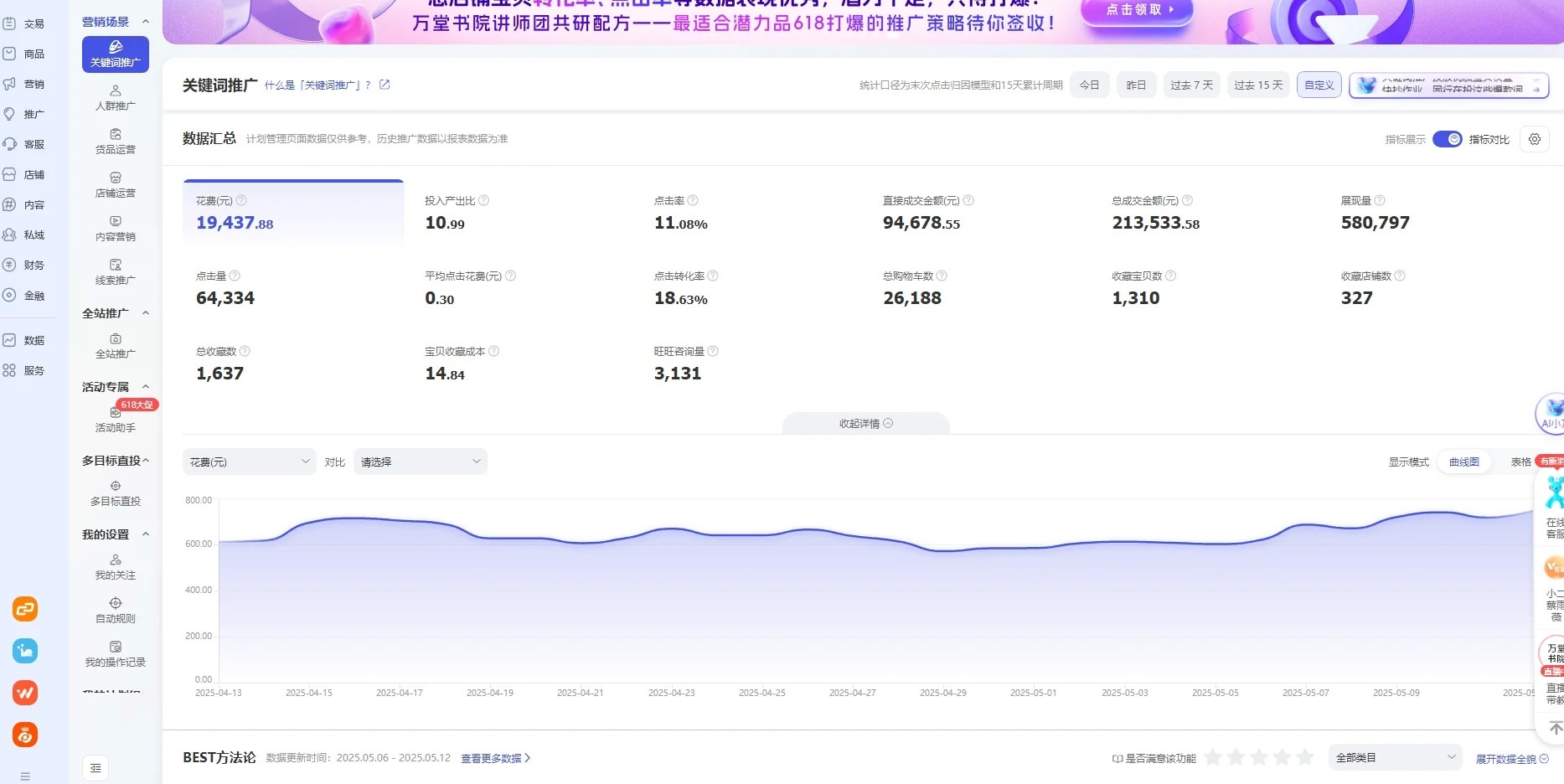Open 关键词推广 in sidebar

(x=116, y=54)
